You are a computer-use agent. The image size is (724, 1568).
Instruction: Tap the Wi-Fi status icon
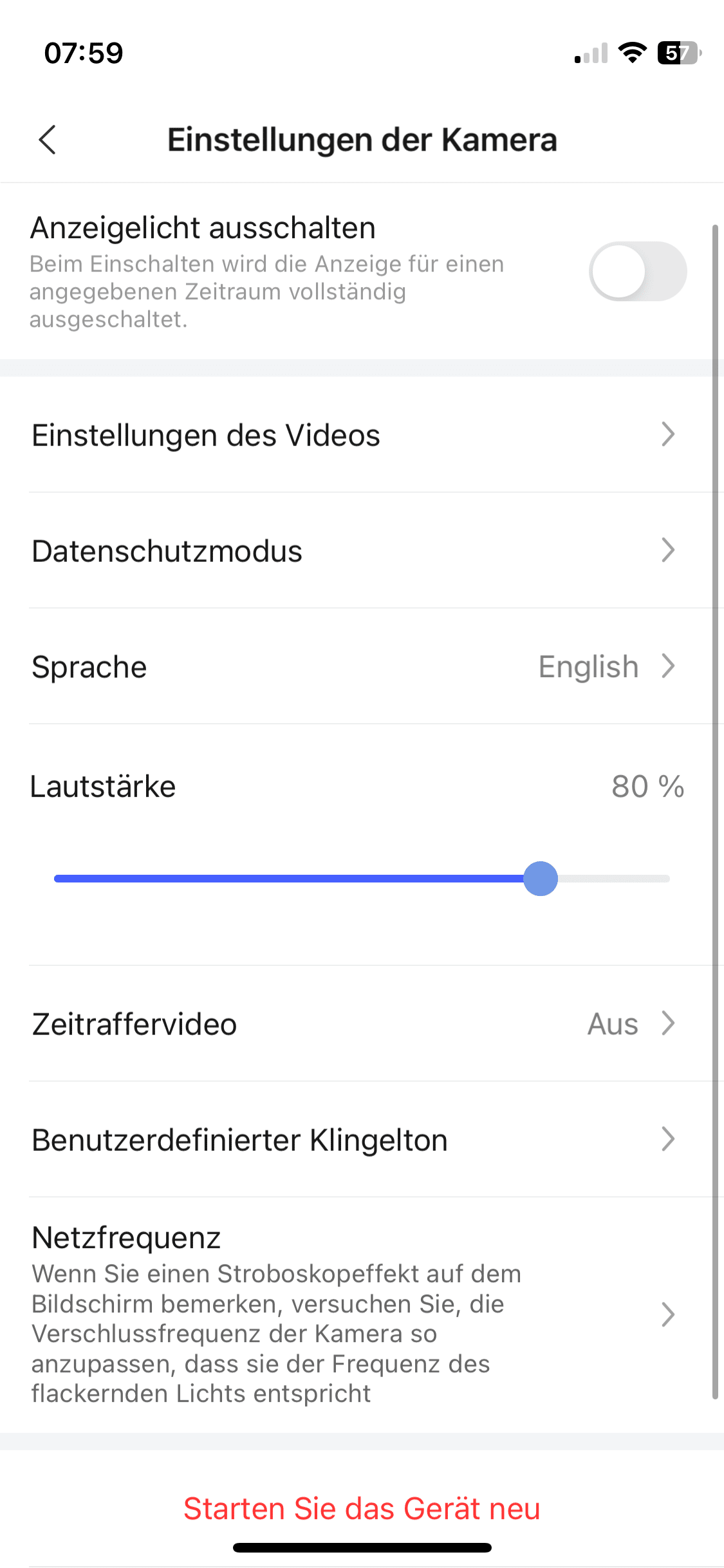[x=632, y=53]
